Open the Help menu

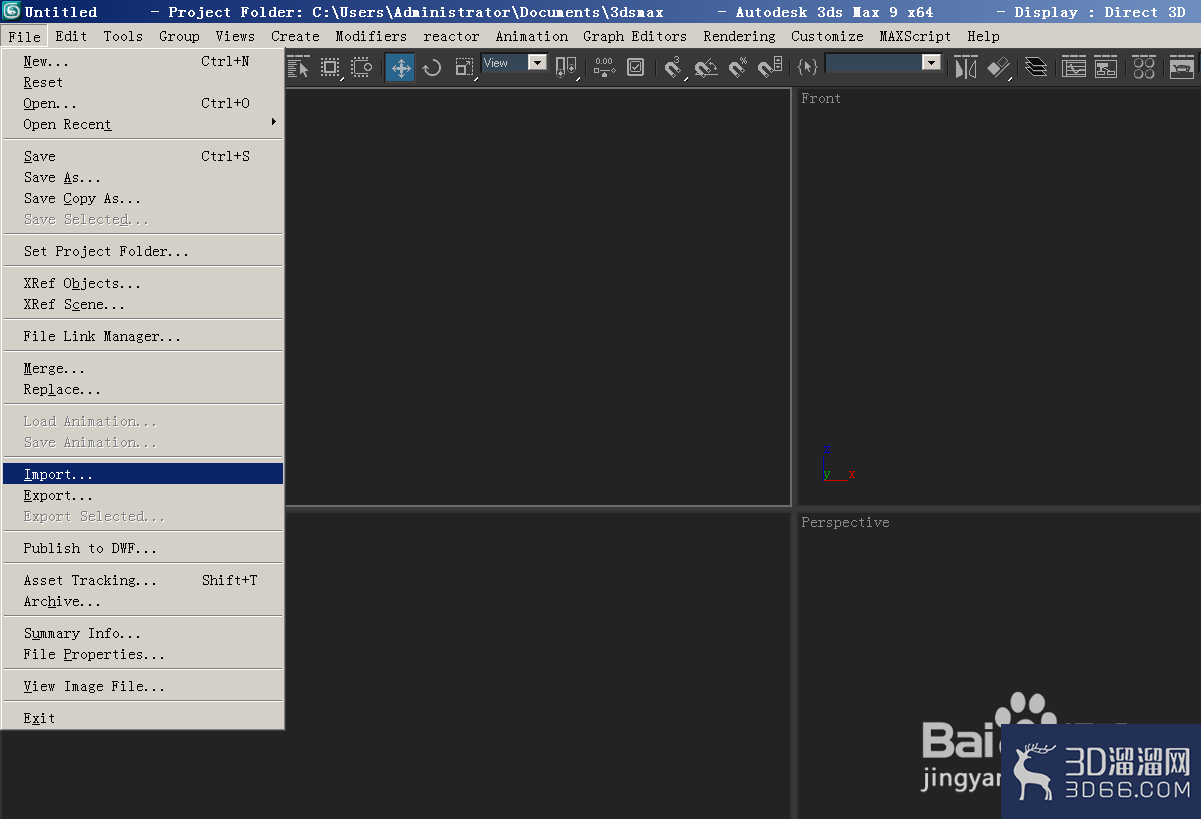click(x=983, y=36)
